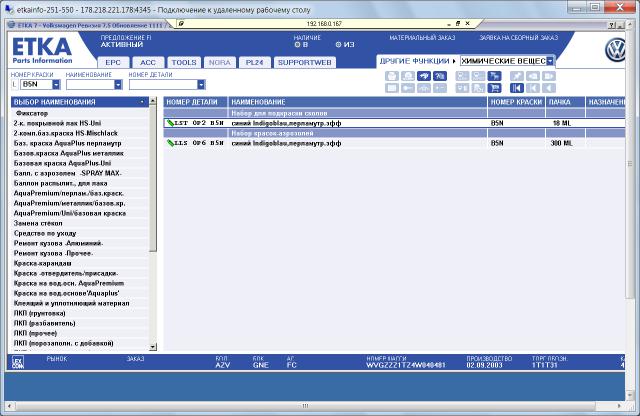Click the LEX COM icon in status bar
This screenshot has height=416, width=640.
tap(18, 362)
